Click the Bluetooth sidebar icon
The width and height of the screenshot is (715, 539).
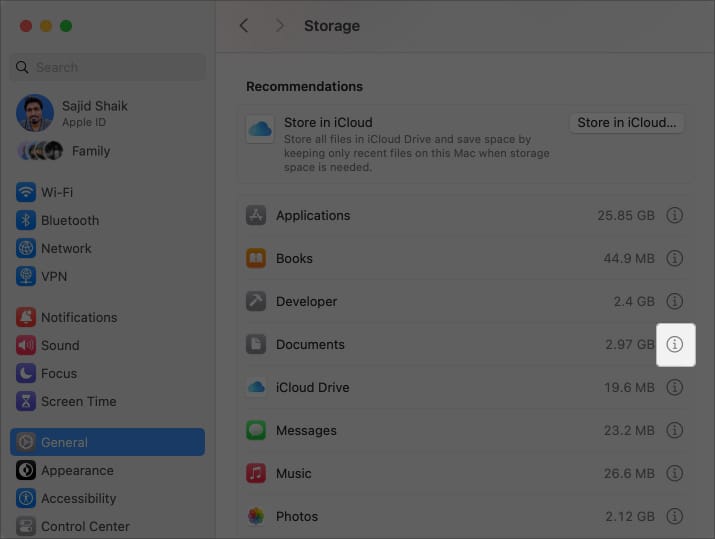(x=26, y=220)
